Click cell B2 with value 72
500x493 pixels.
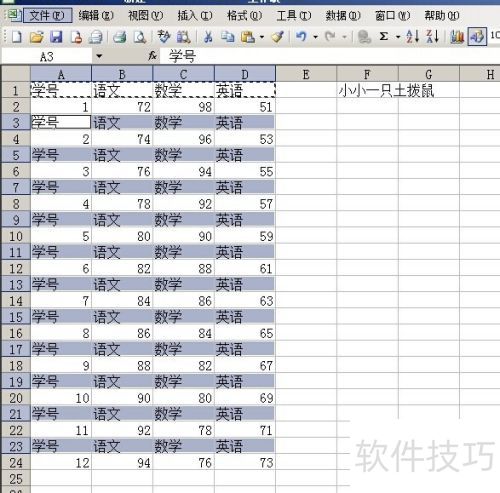(122, 107)
